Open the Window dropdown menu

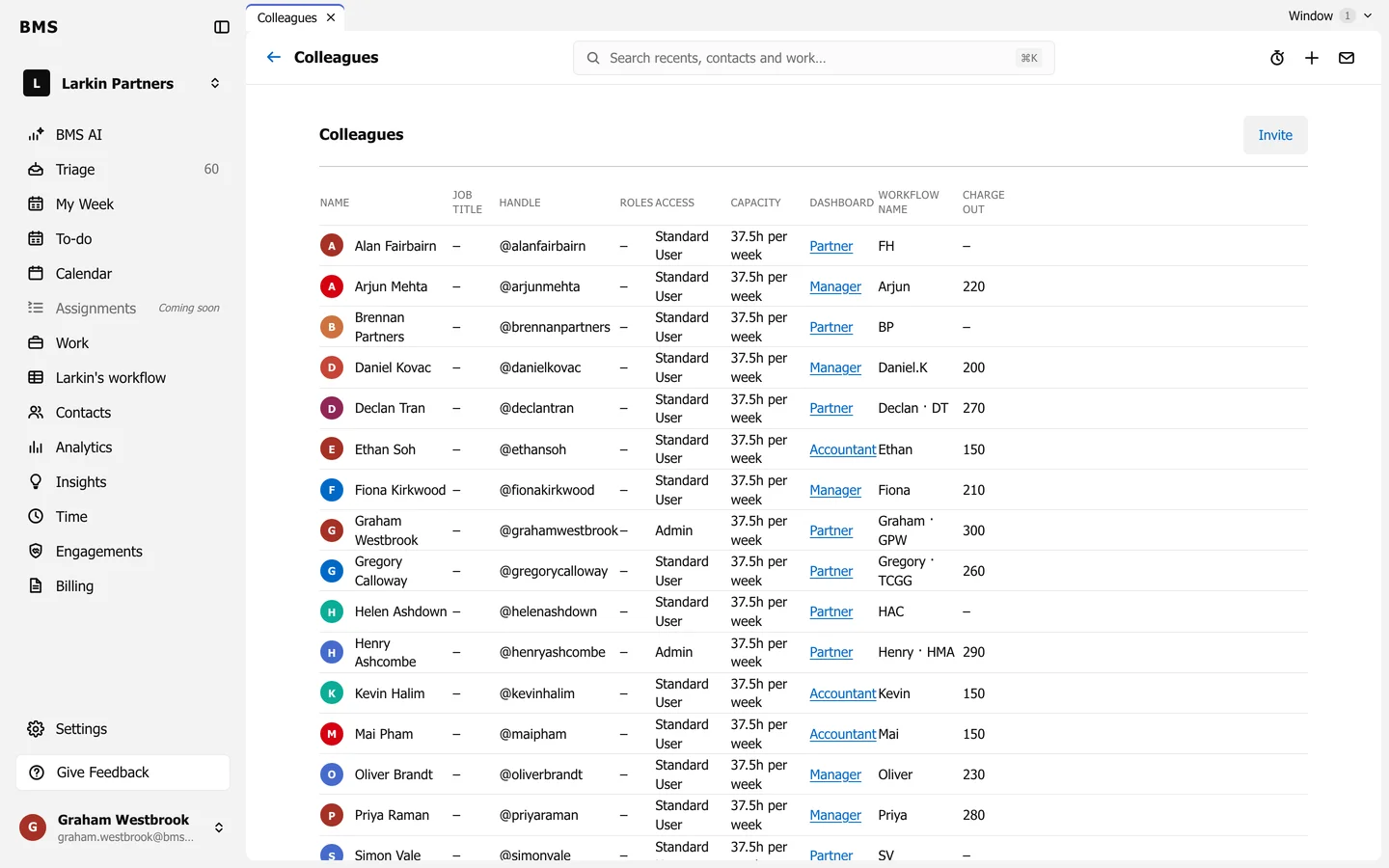pos(1329,15)
